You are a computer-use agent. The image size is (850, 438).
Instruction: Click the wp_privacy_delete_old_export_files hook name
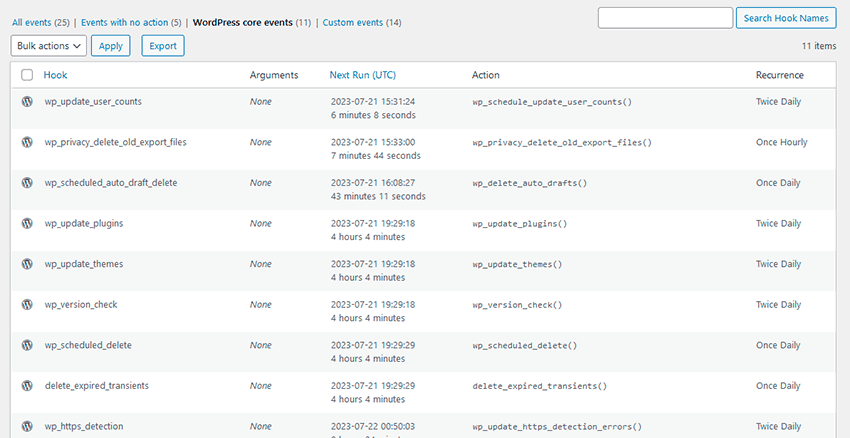pyautogui.click(x=115, y=142)
